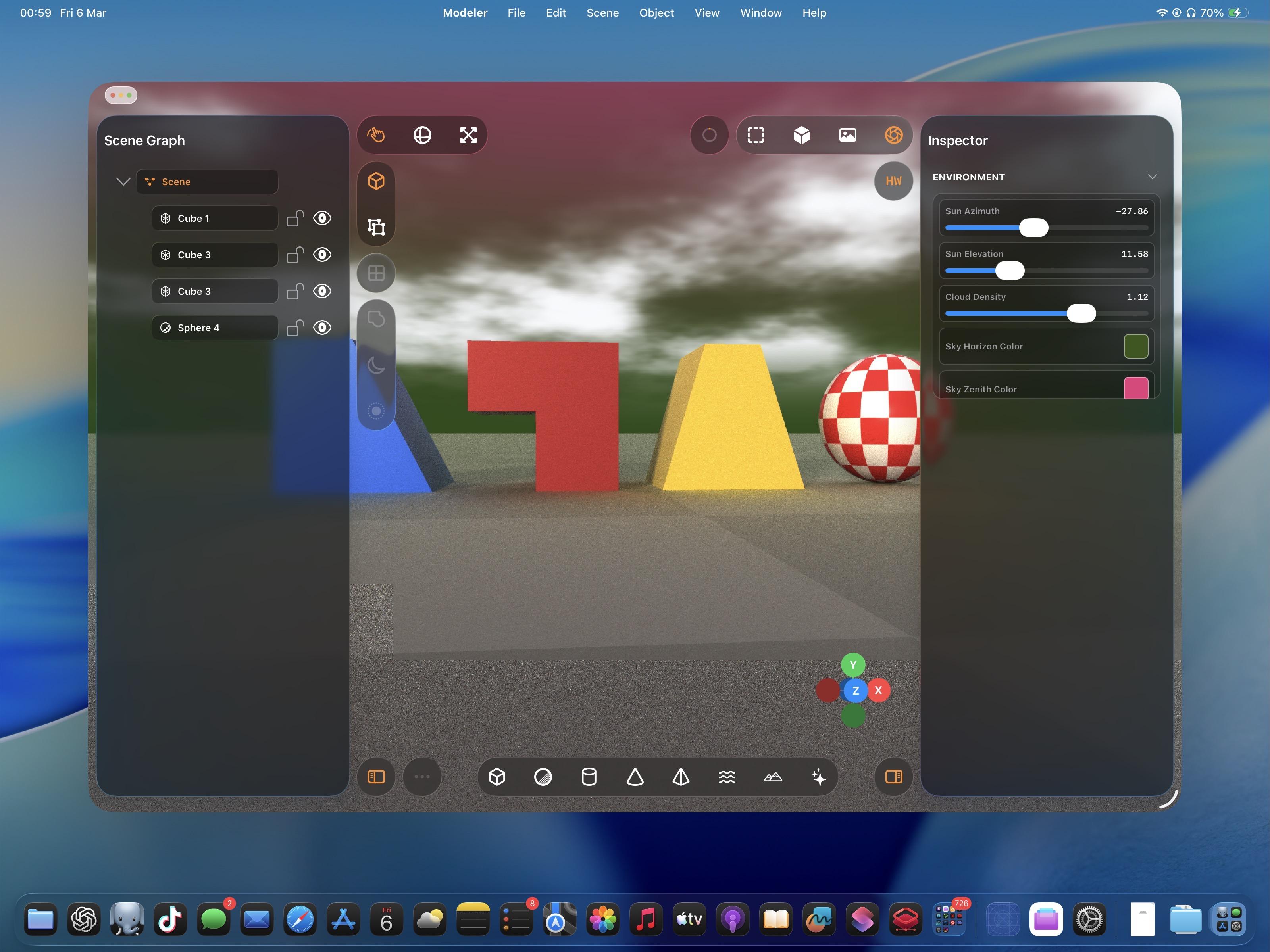Open Safari from the dock
Image resolution: width=1270 pixels, height=952 pixels.
300,919
